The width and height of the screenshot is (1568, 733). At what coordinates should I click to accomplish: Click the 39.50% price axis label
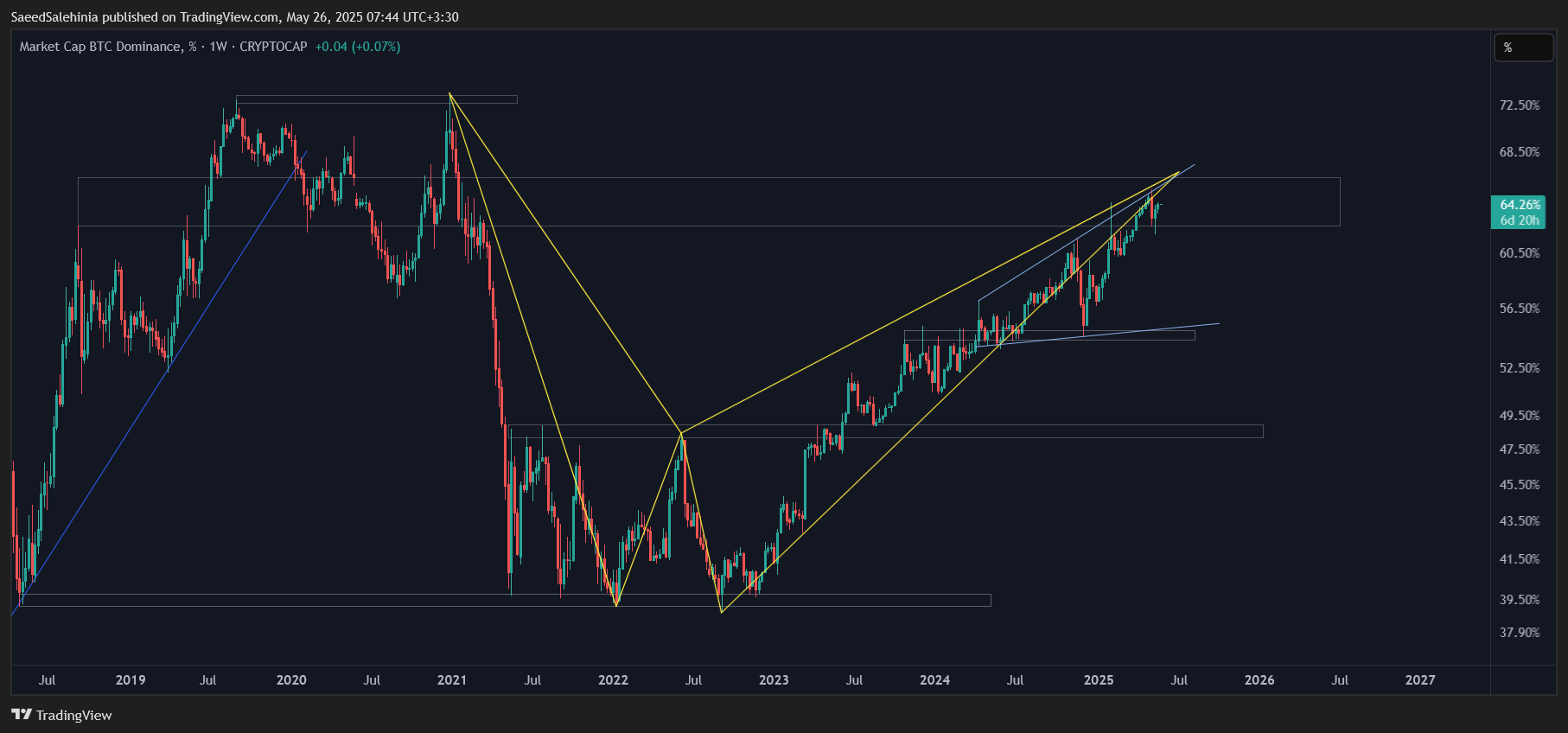pos(1520,600)
